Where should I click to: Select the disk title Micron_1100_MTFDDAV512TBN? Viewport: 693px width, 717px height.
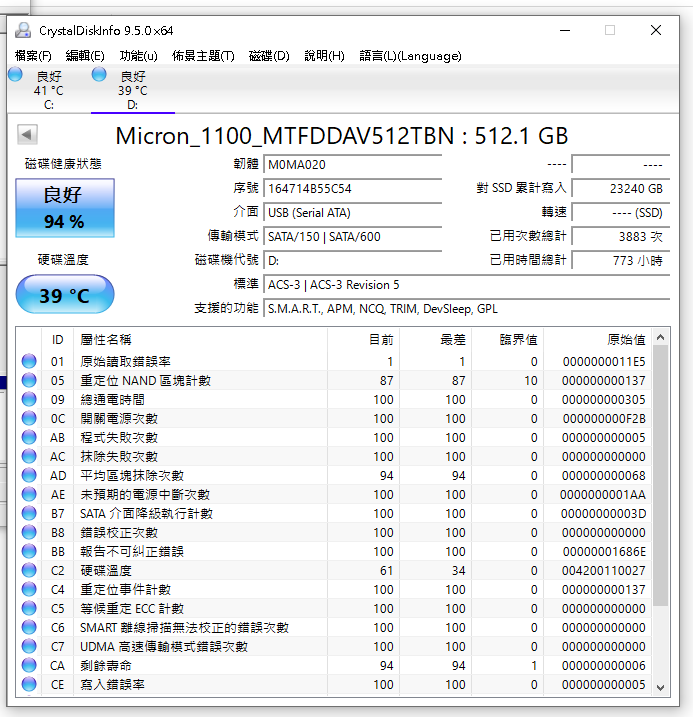tap(285, 136)
